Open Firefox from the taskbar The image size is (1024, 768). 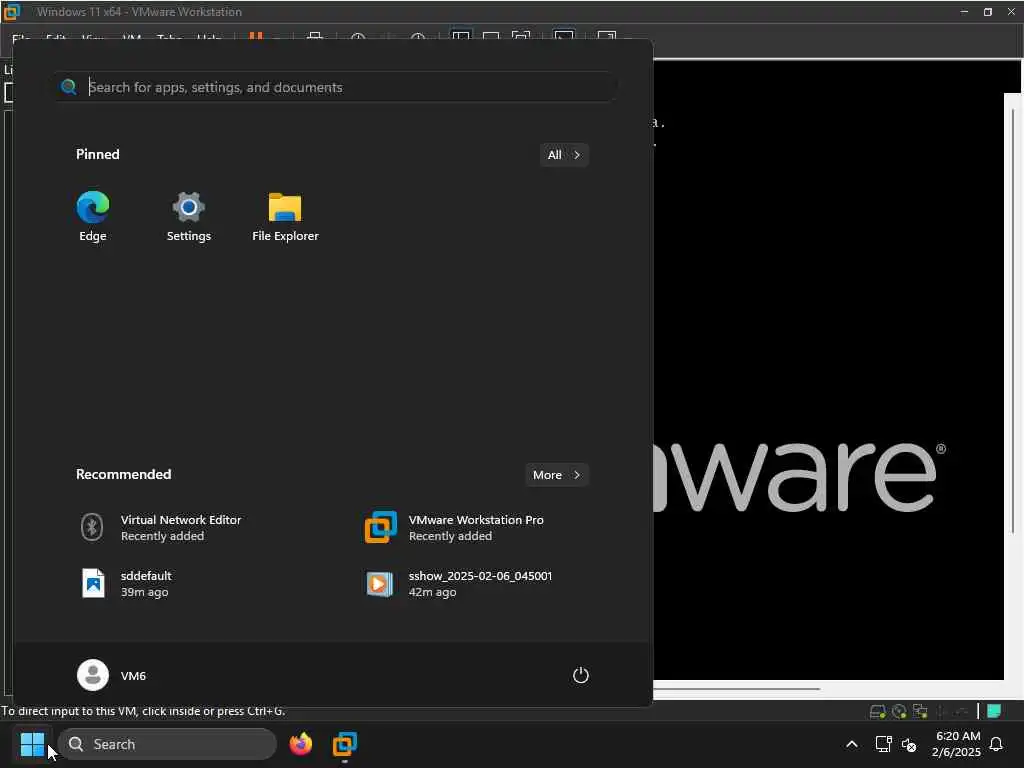(301, 744)
